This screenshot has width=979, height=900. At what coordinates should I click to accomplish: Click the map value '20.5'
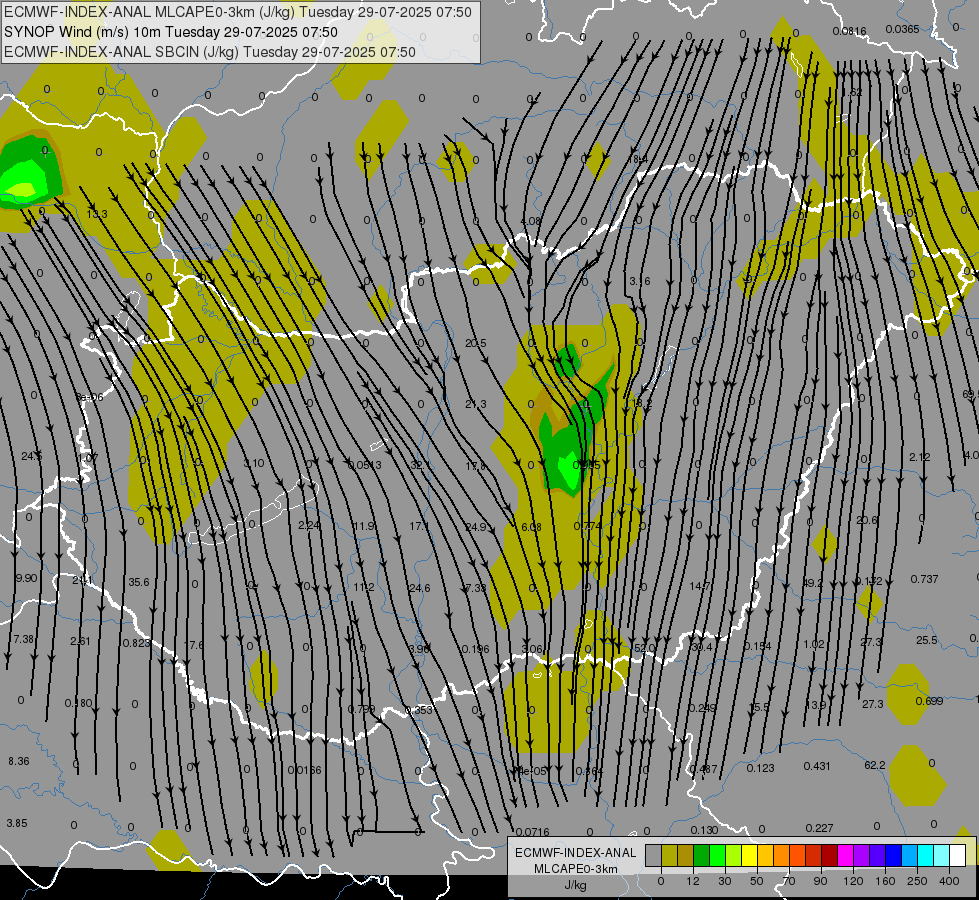click(476, 344)
